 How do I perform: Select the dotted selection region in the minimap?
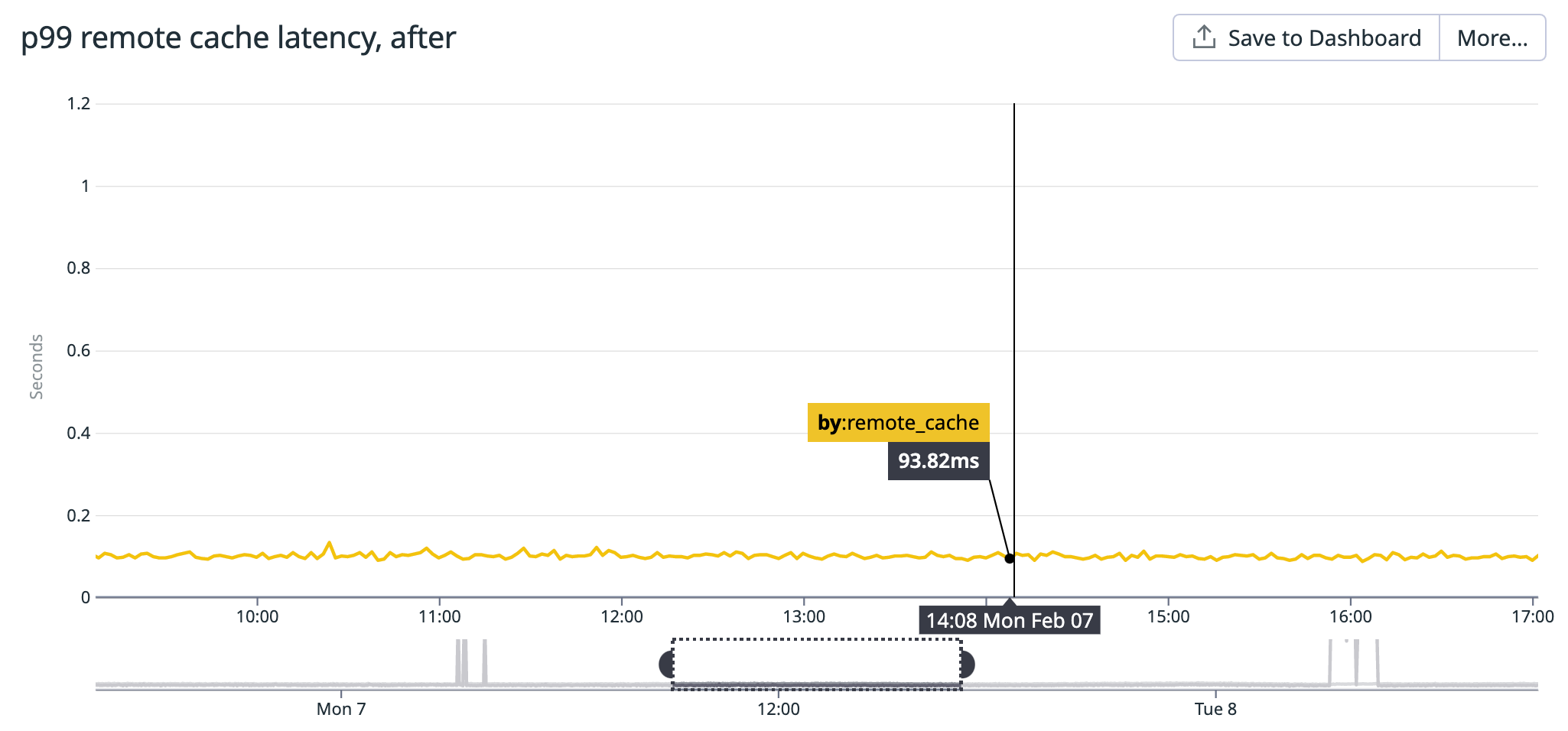(x=816, y=664)
